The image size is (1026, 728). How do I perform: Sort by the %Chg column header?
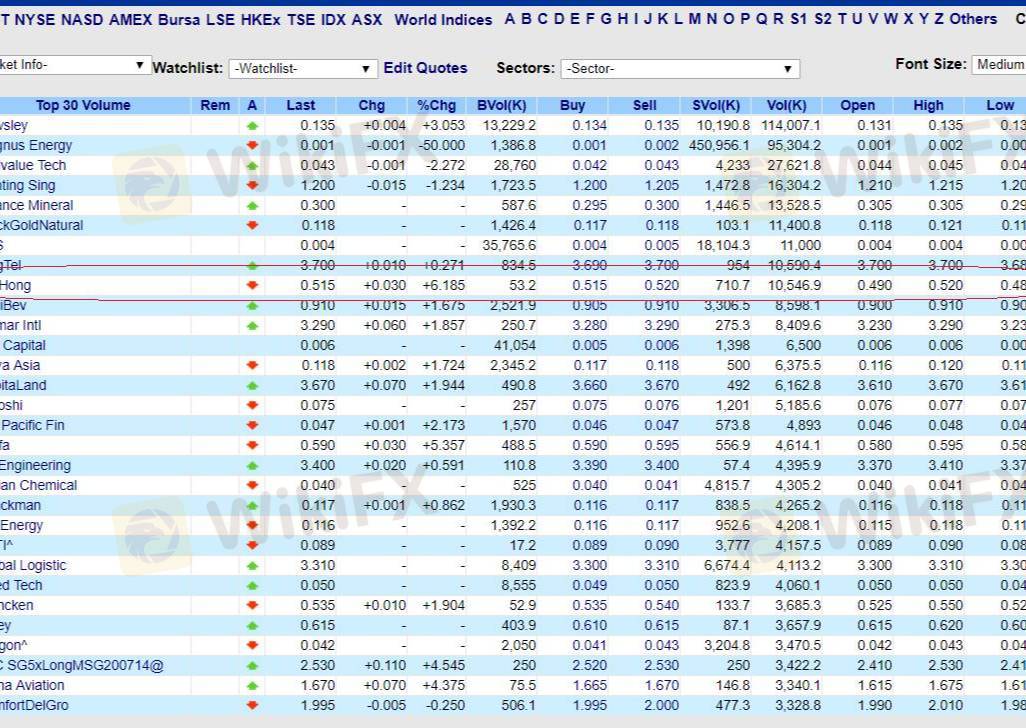(x=436, y=105)
